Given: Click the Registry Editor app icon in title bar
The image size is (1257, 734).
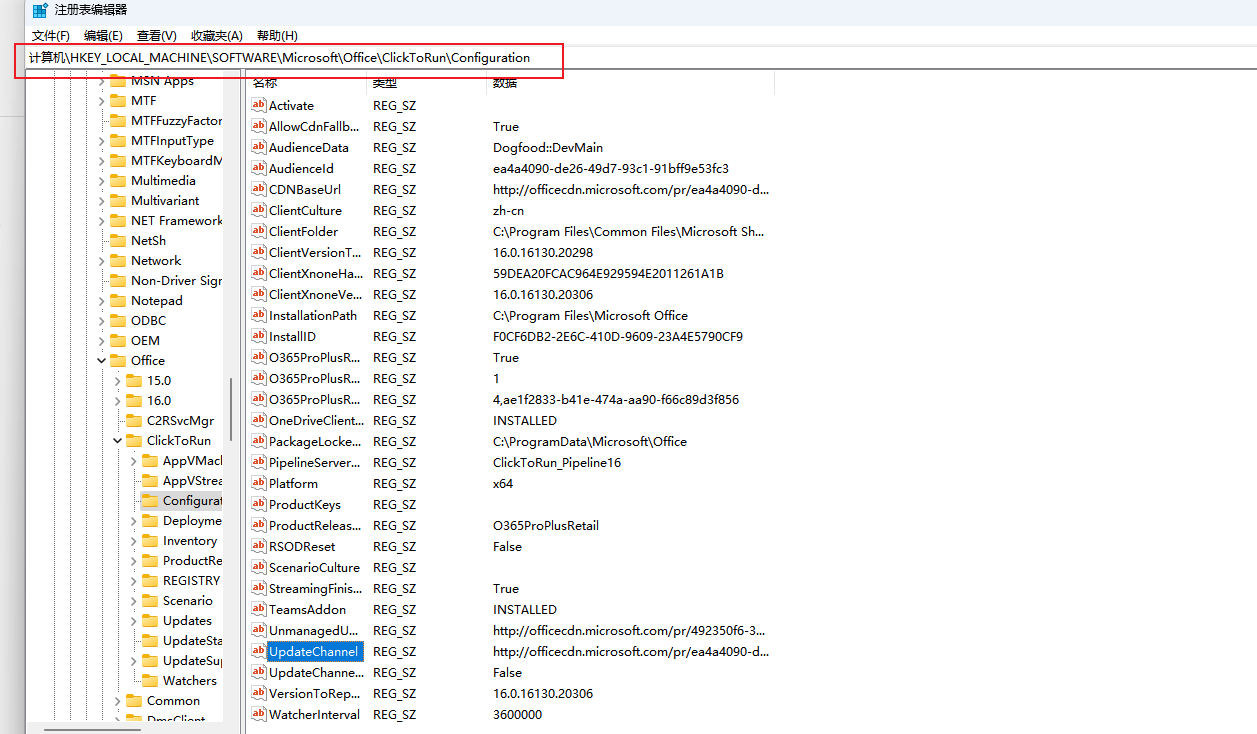Looking at the screenshot, I should click(39, 10).
